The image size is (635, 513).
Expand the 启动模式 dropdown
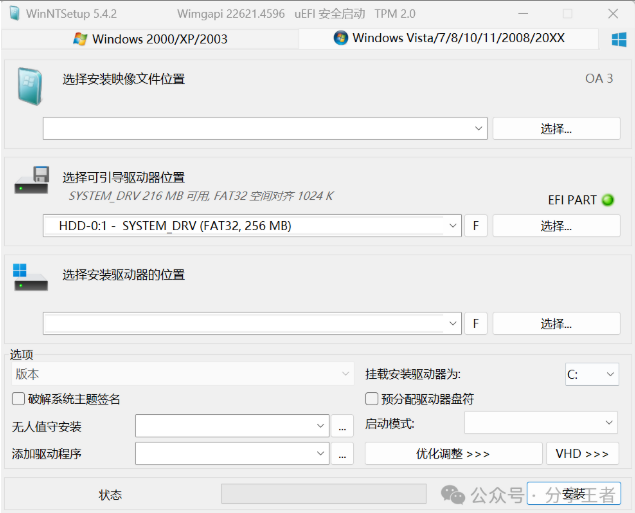point(609,424)
